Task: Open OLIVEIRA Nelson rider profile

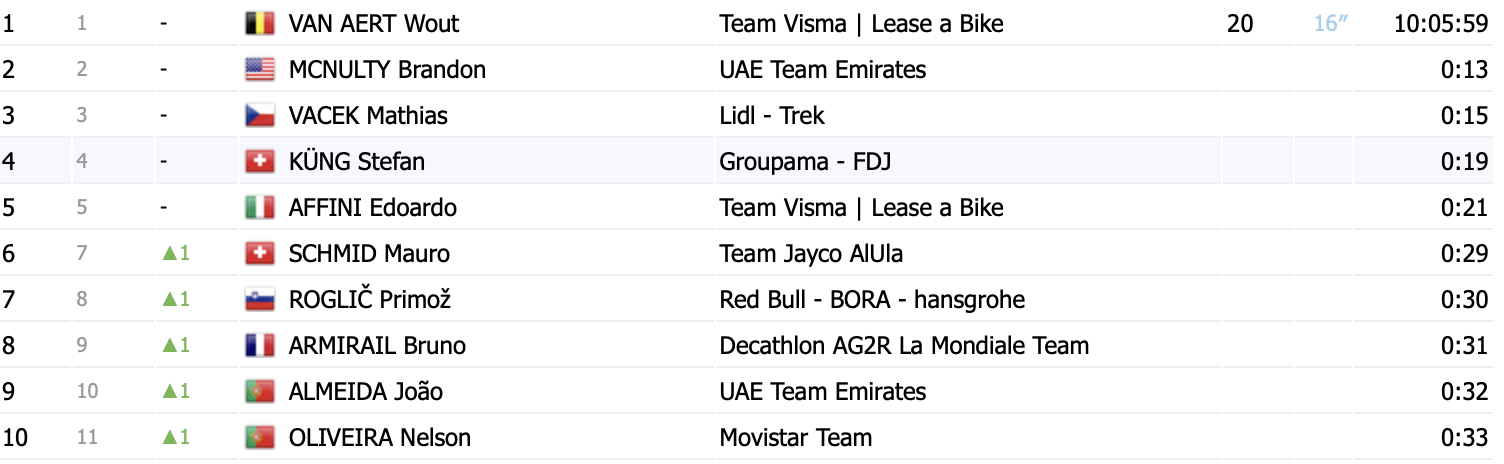Action: [x=379, y=438]
